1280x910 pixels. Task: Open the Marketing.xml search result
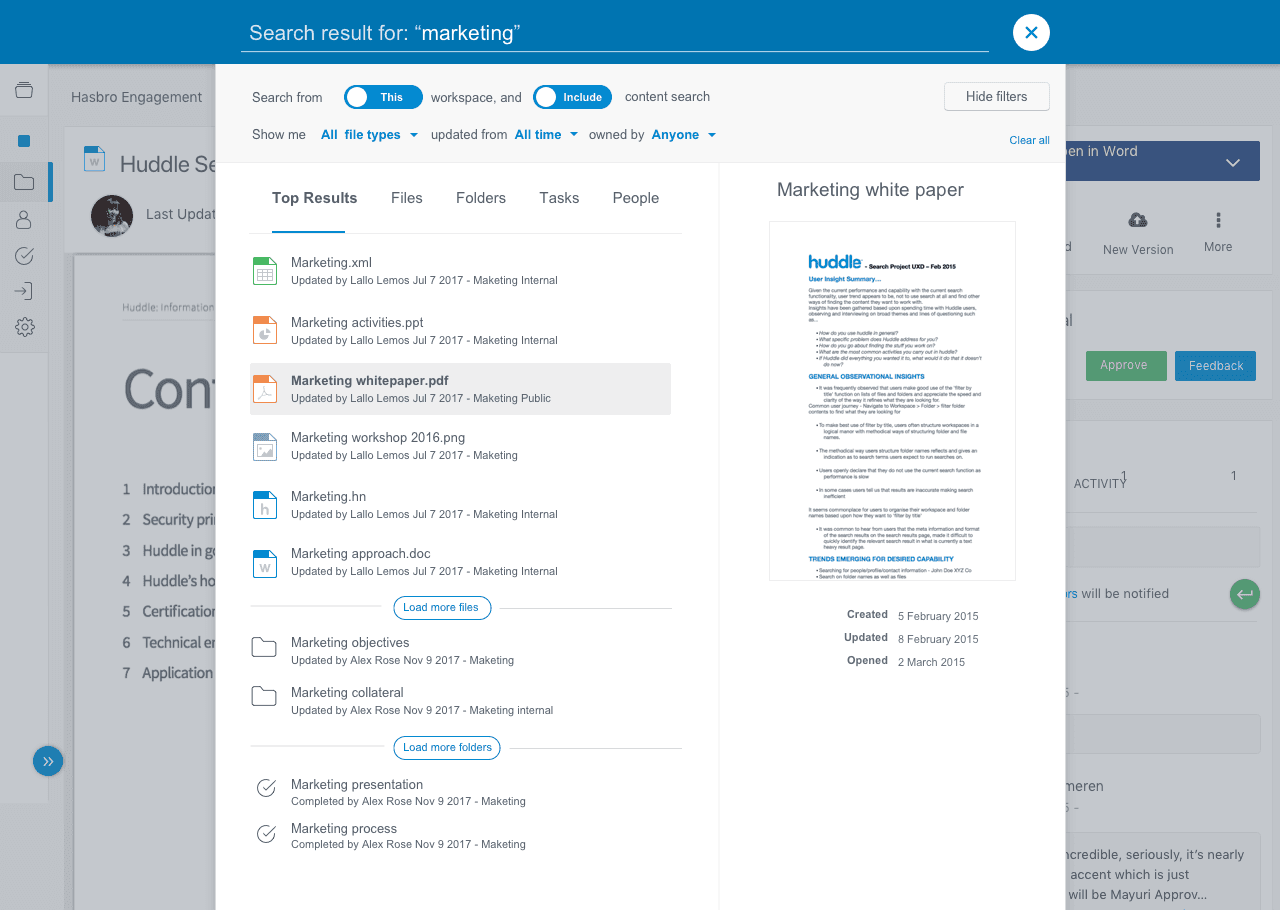pyautogui.click(x=460, y=271)
